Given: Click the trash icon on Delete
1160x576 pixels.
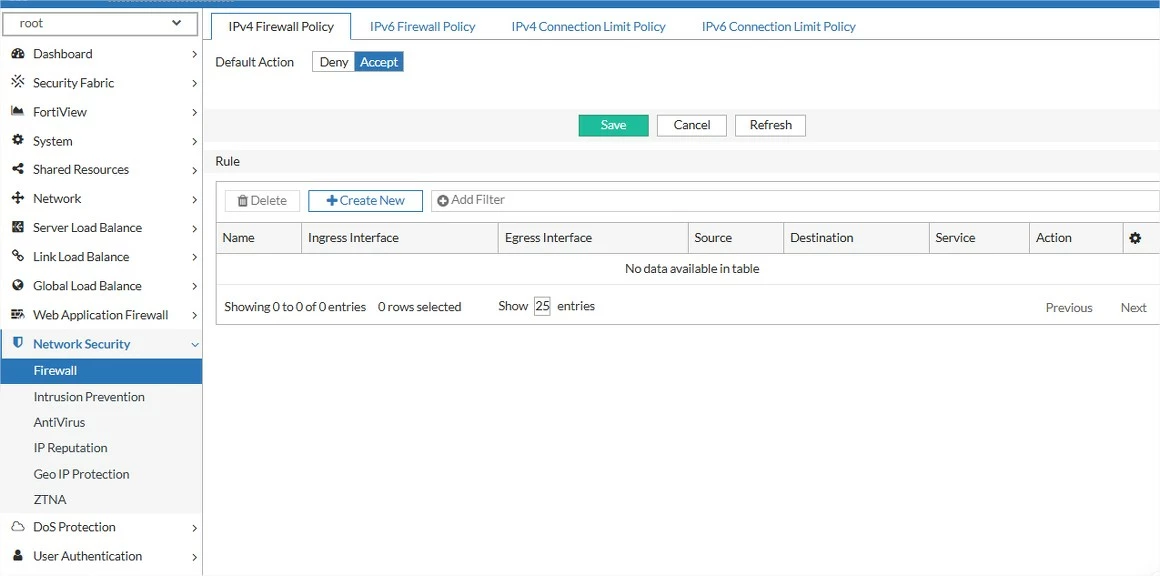Looking at the screenshot, I should click(242, 200).
